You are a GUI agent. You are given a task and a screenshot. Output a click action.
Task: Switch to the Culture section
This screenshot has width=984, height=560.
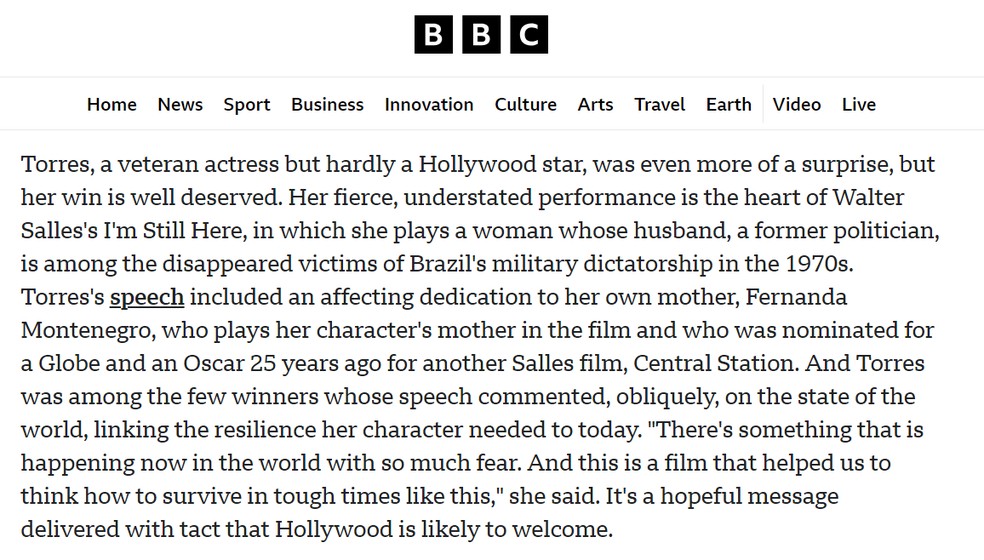point(526,104)
